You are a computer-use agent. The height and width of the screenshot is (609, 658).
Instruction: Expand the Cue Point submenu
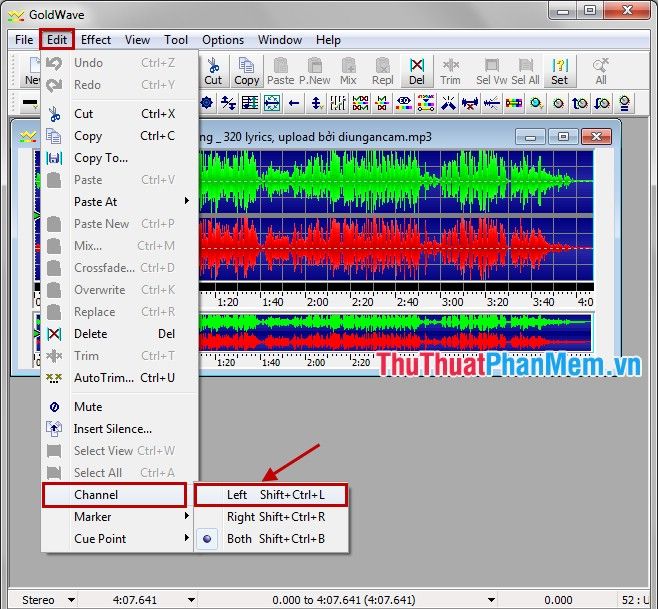pos(120,538)
